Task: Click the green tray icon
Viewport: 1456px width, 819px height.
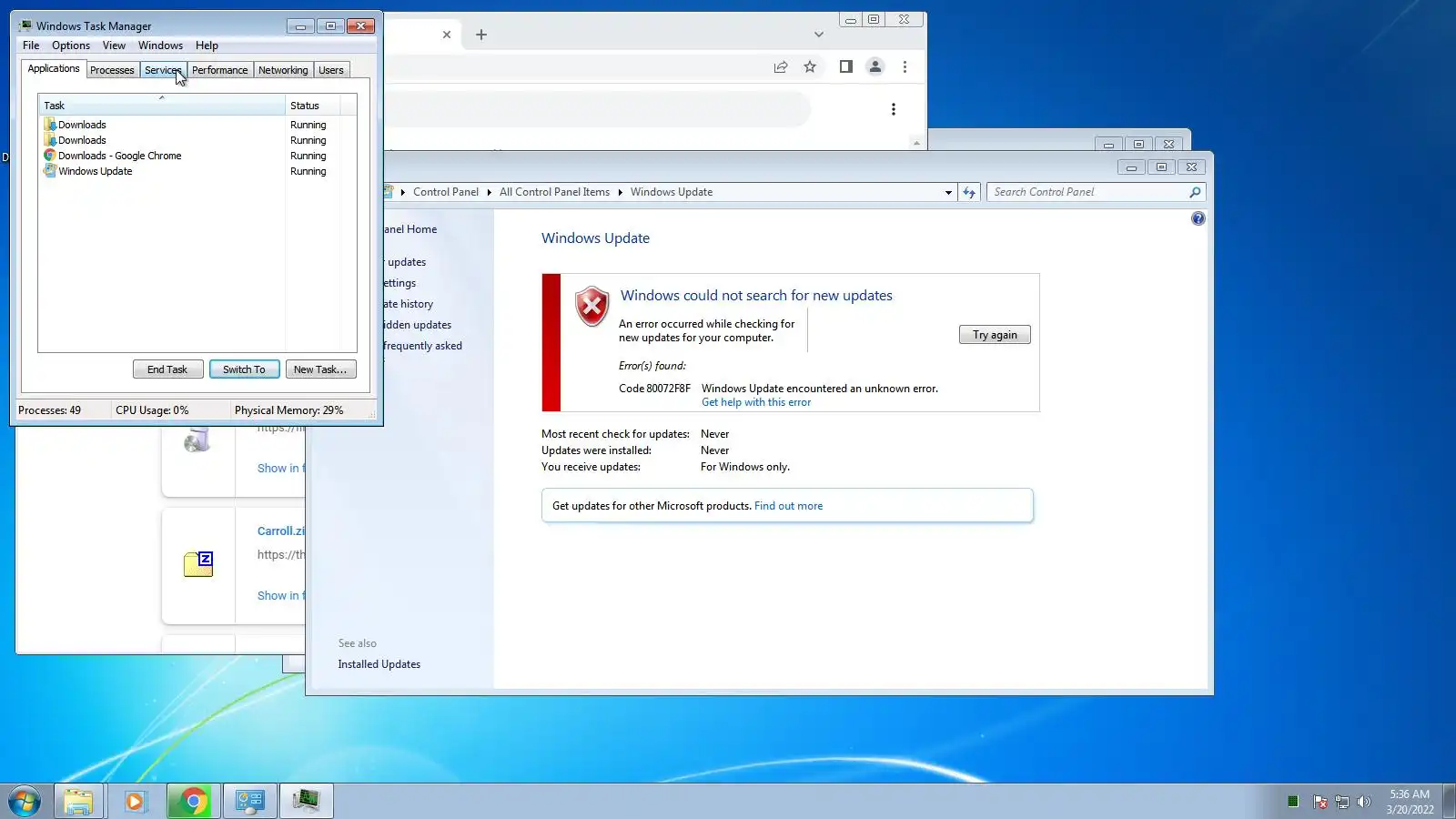Action: pos(1293,802)
